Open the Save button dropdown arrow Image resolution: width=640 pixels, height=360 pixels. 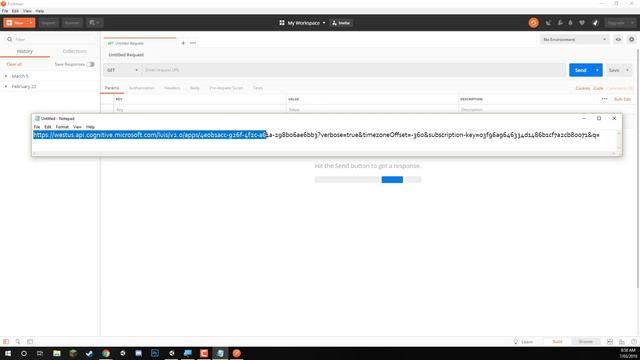click(627, 70)
